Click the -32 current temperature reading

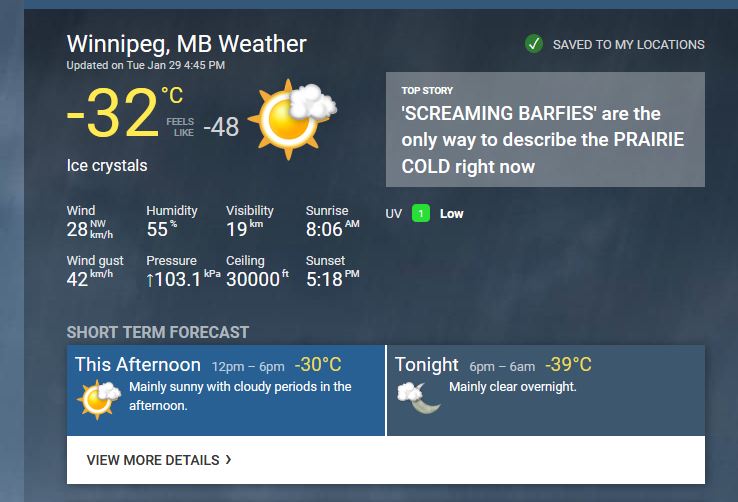[112, 113]
